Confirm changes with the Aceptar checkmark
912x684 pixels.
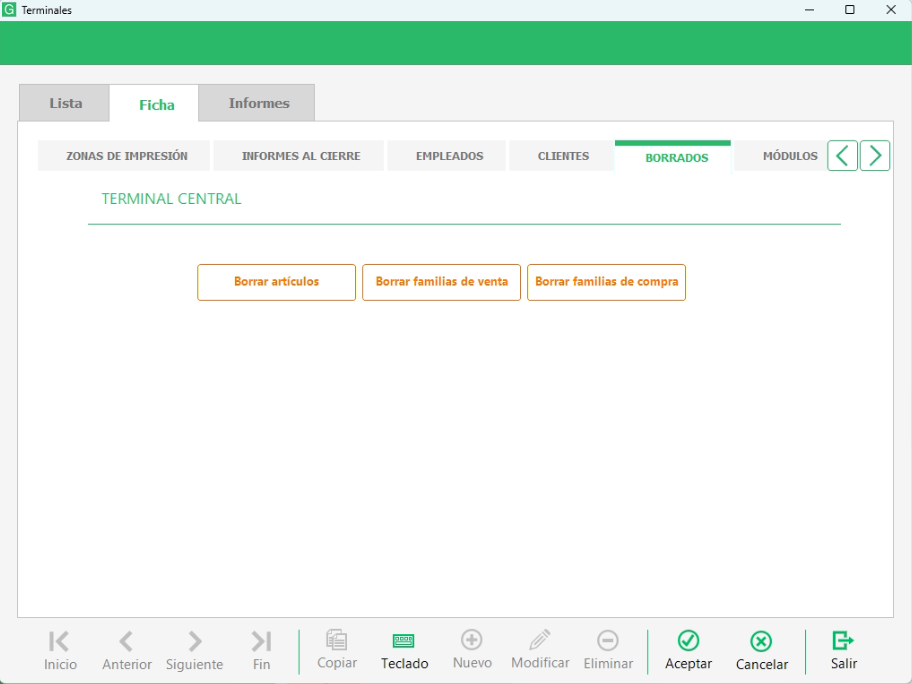click(689, 642)
